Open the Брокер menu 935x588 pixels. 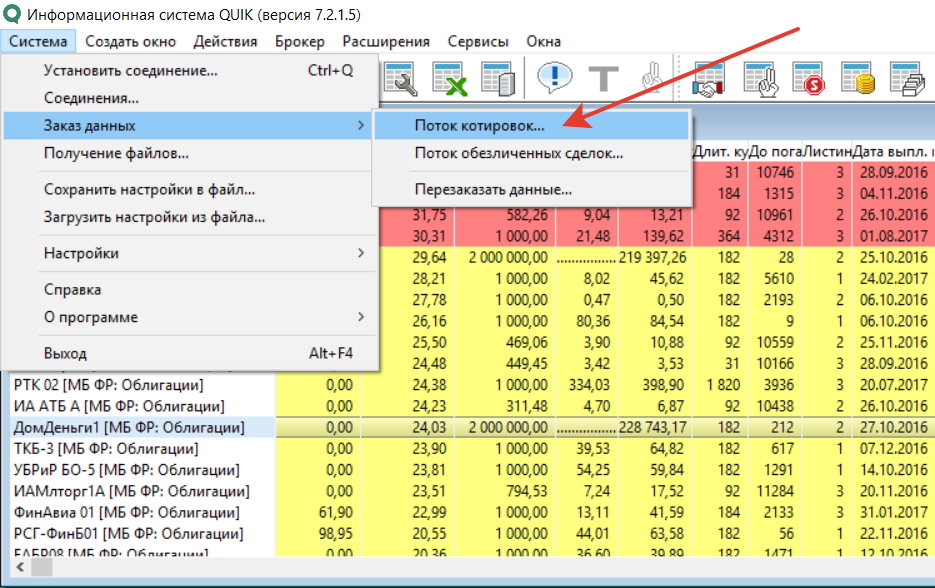pos(300,41)
